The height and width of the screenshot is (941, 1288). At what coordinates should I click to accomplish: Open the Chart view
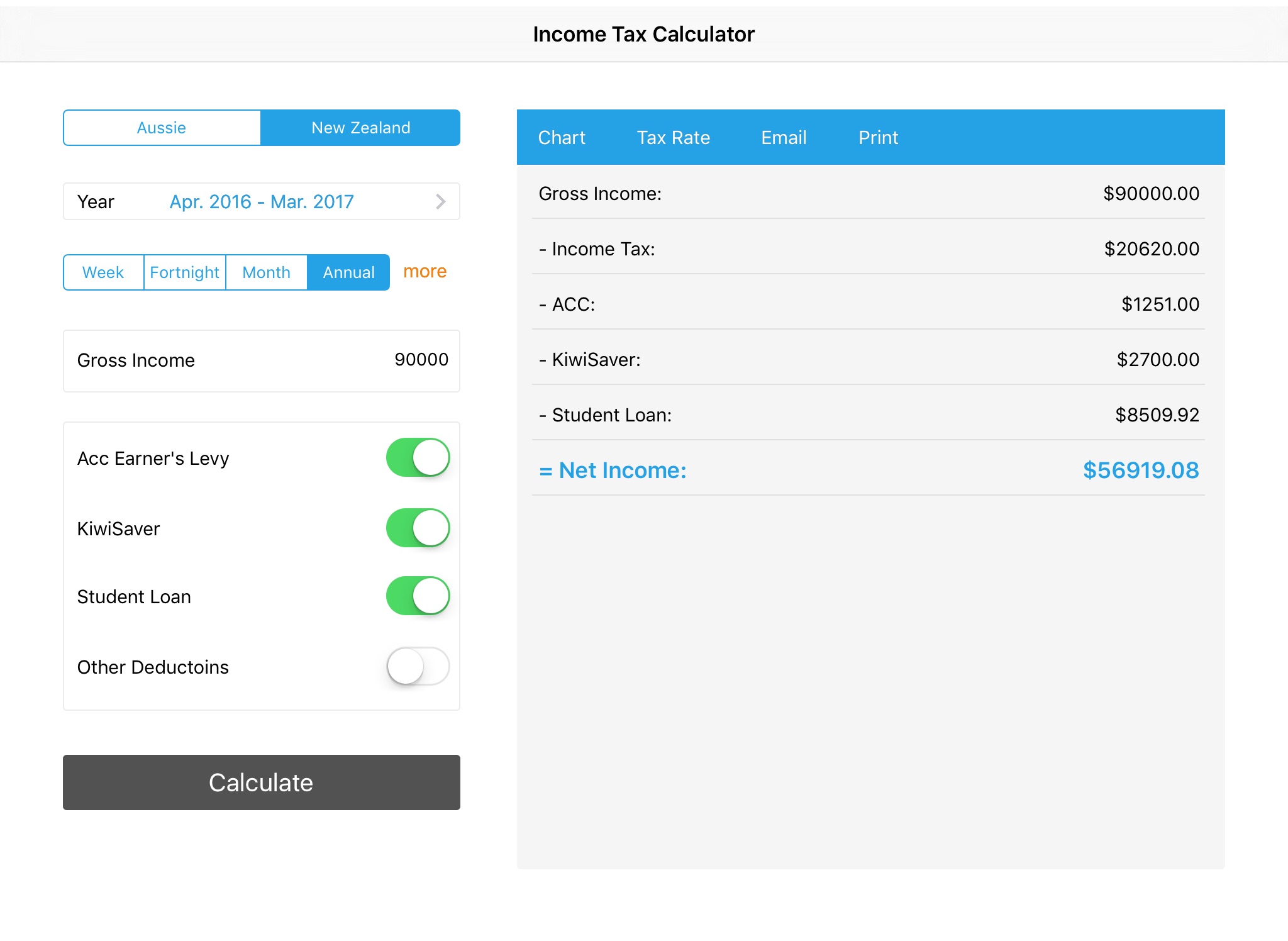(562, 138)
